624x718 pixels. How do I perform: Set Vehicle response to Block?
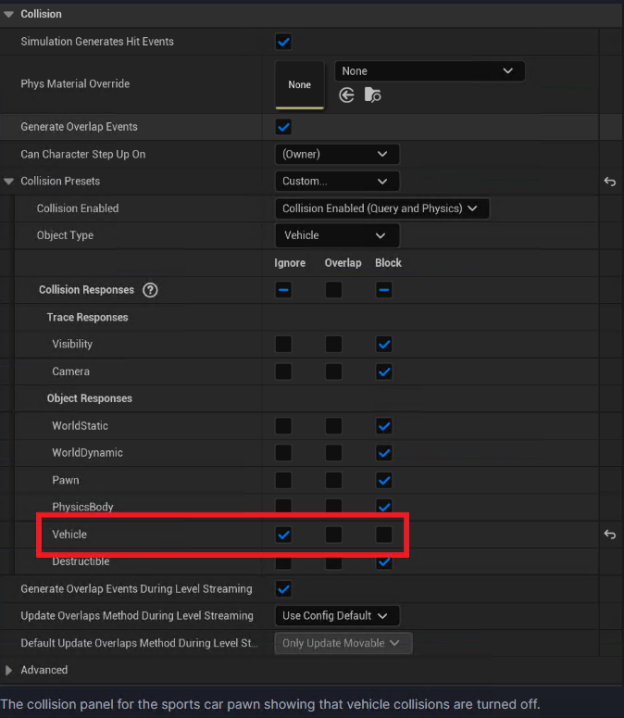pos(384,534)
